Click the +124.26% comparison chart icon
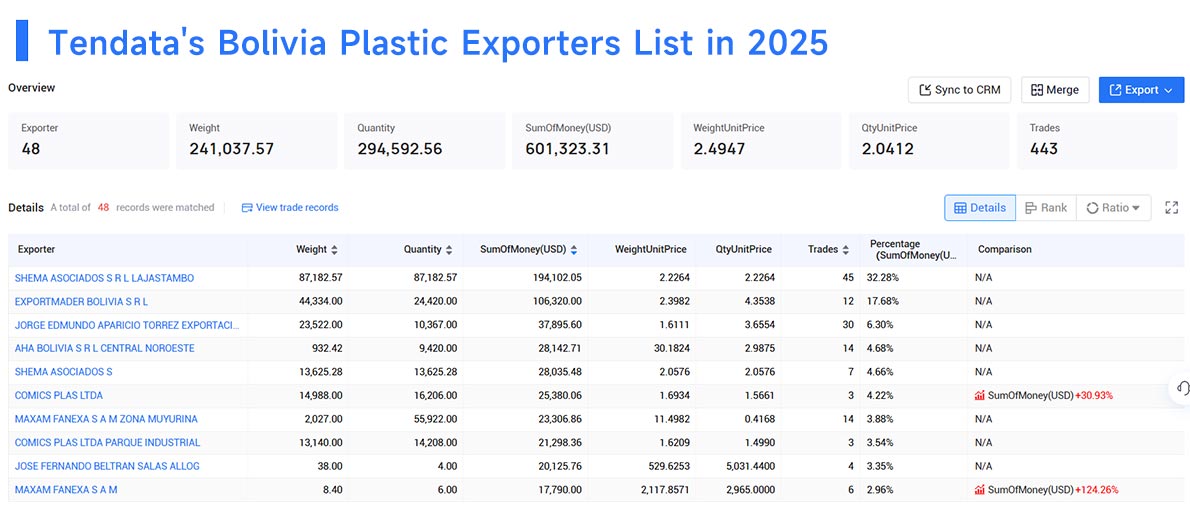Screen dimensions: 1190x510 point(980,490)
